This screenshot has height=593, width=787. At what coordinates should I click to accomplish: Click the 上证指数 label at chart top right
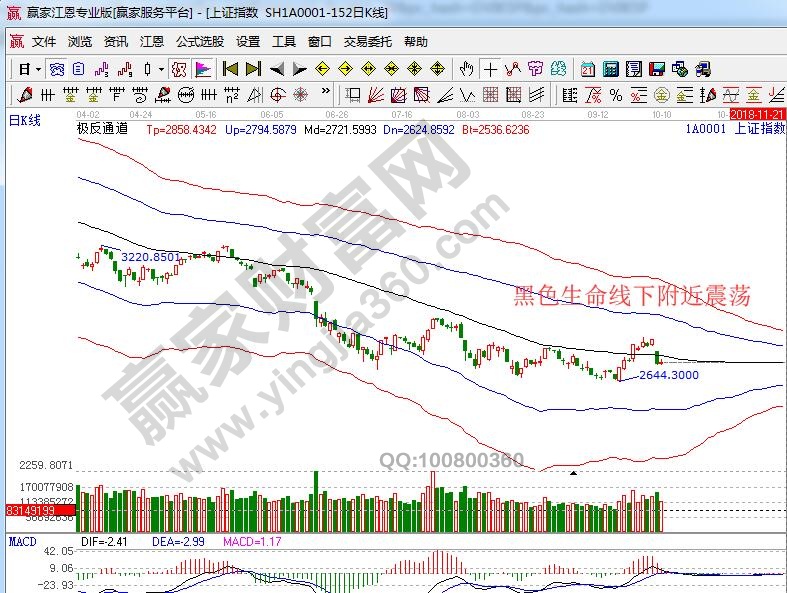[x=760, y=129]
